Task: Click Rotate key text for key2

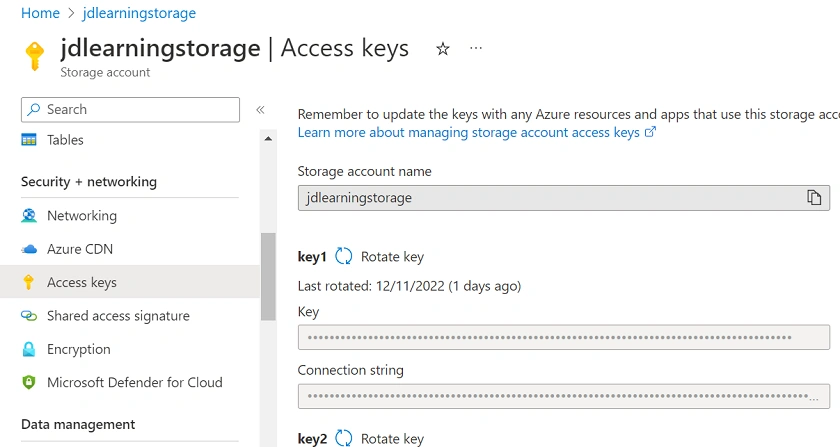Action: coord(392,439)
